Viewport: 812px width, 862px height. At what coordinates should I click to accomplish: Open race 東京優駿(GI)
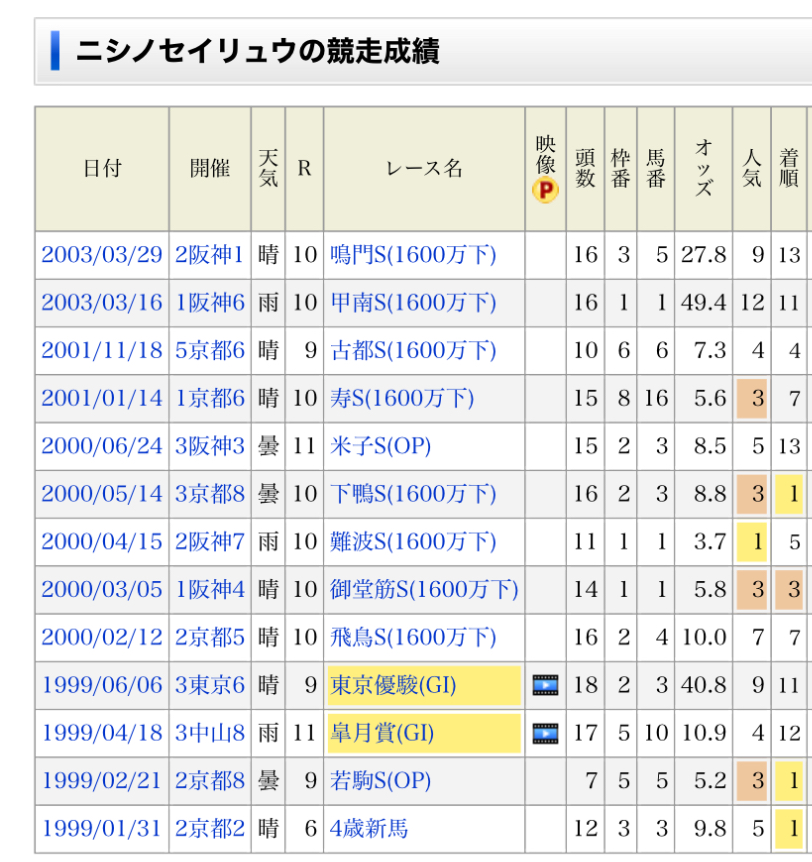tap(393, 685)
